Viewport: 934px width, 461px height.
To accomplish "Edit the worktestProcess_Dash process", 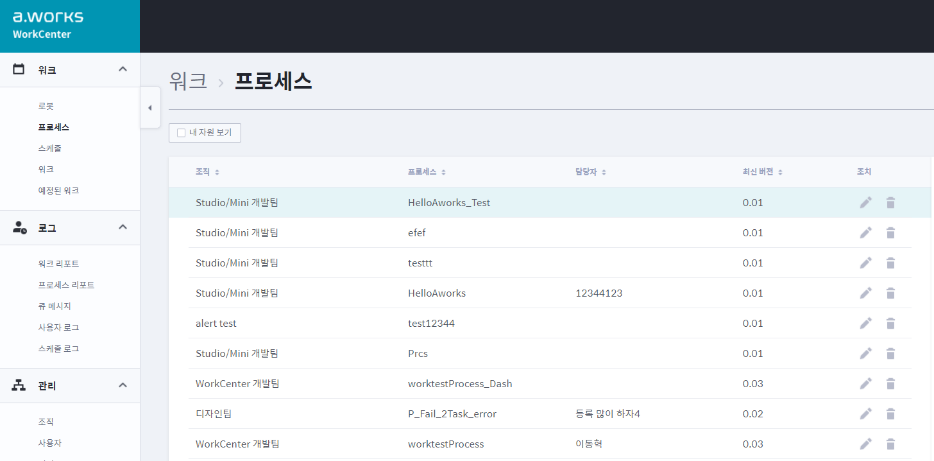I will 865,384.
